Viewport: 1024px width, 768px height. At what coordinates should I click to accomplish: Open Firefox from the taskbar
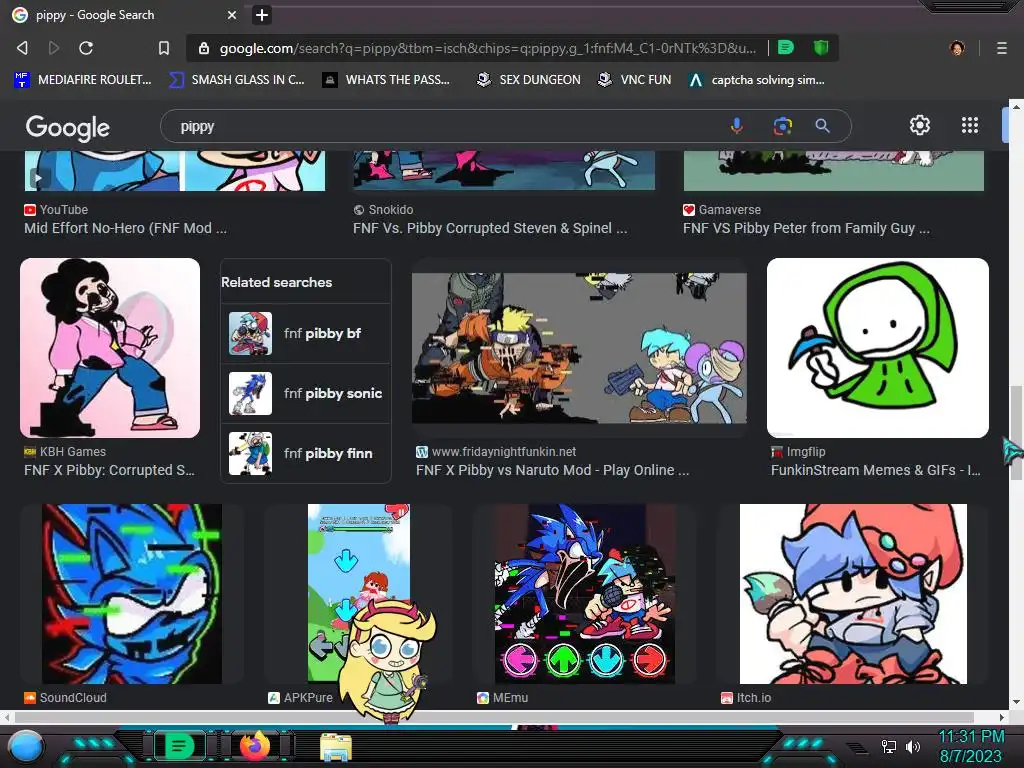click(x=255, y=746)
